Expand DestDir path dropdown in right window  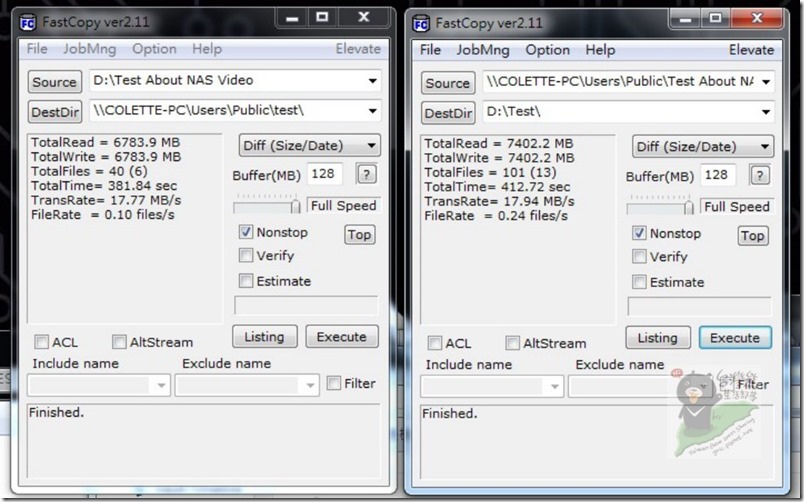tap(766, 112)
